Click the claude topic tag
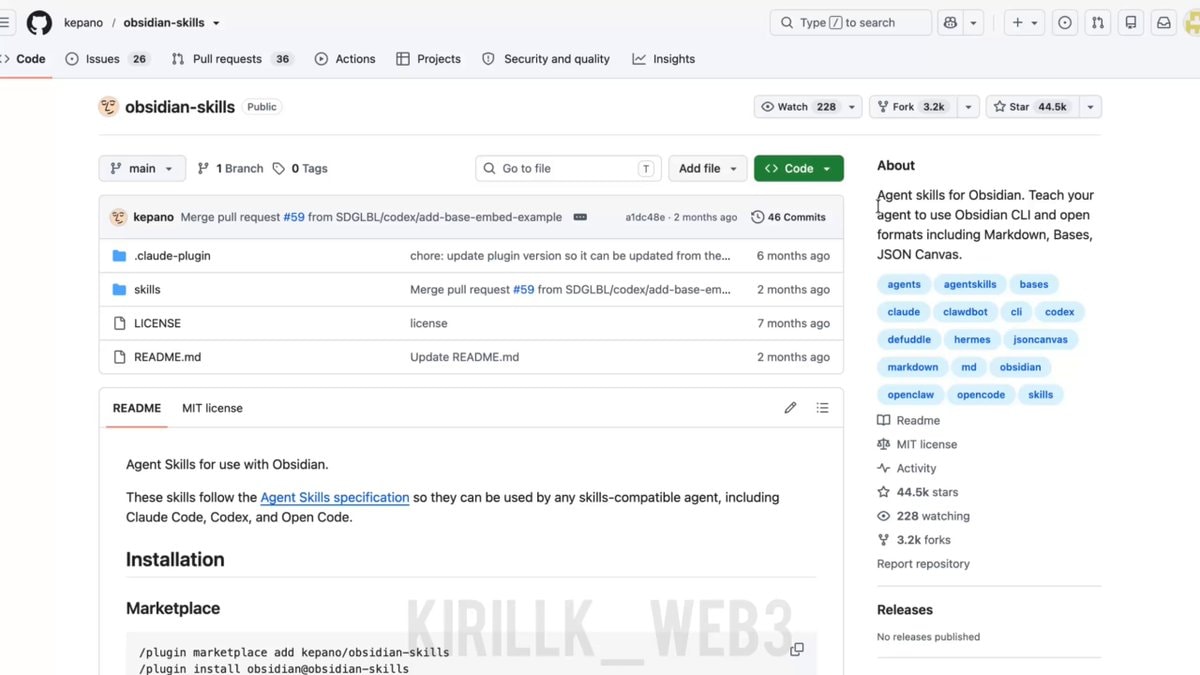This screenshot has height=675, width=1200. tap(904, 312)
